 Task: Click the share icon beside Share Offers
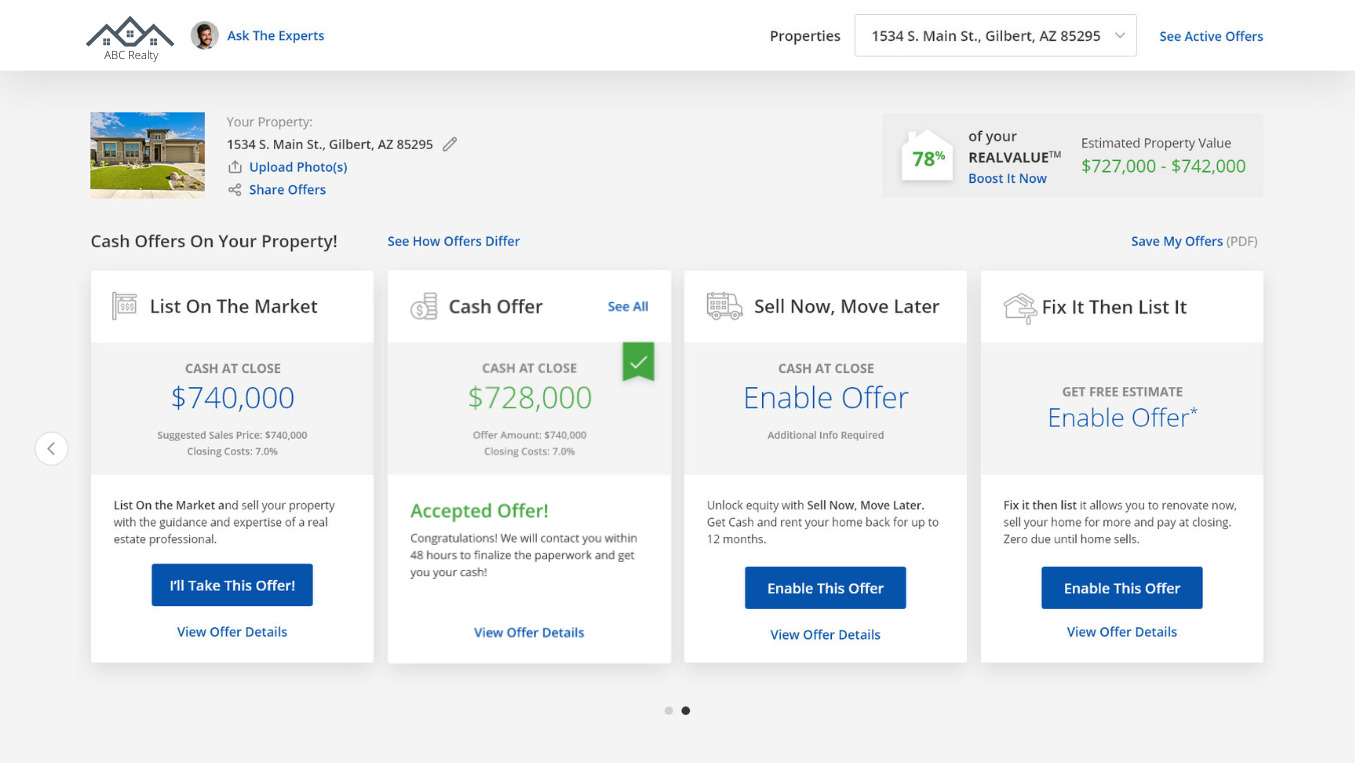coord(235,190)
